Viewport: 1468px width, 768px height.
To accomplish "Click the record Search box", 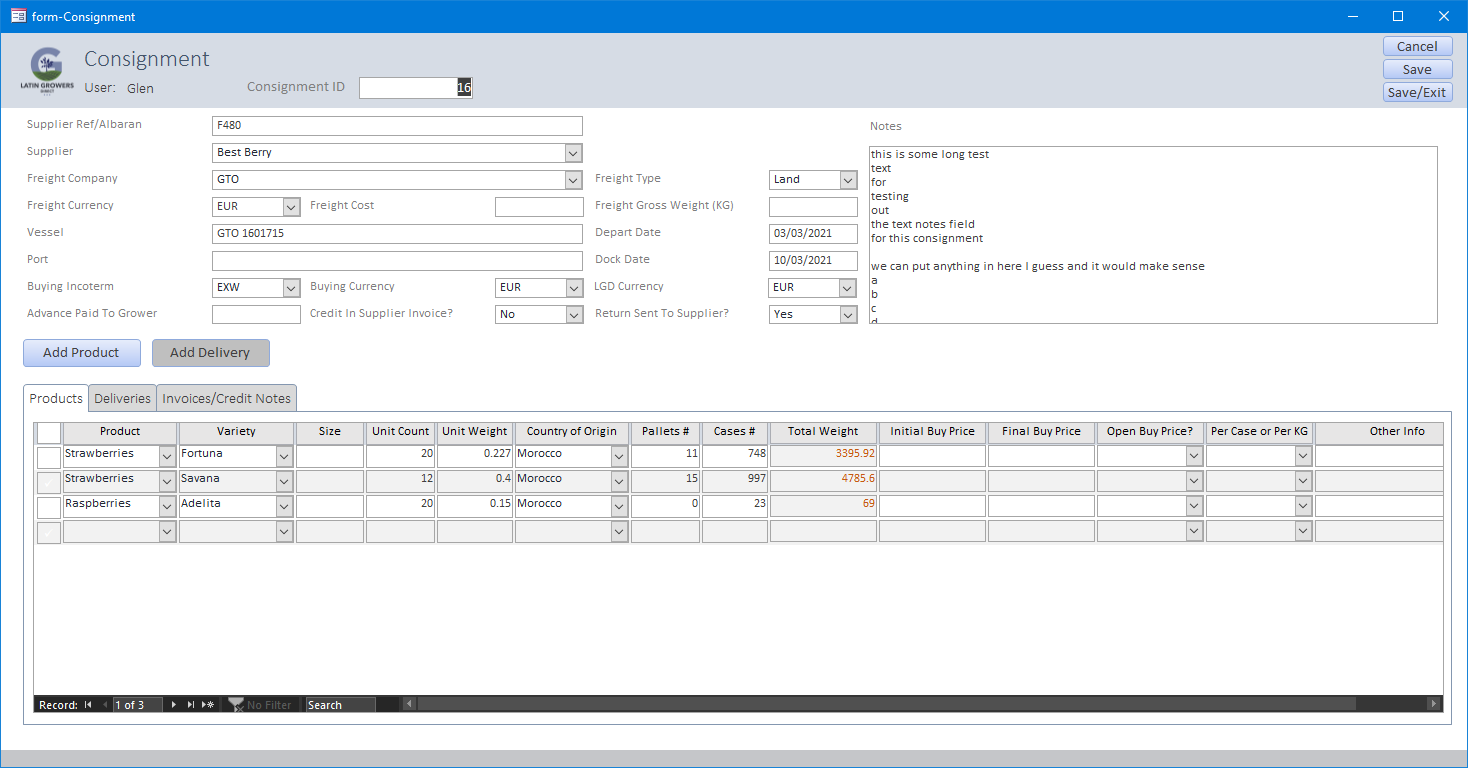I will 340,705.
